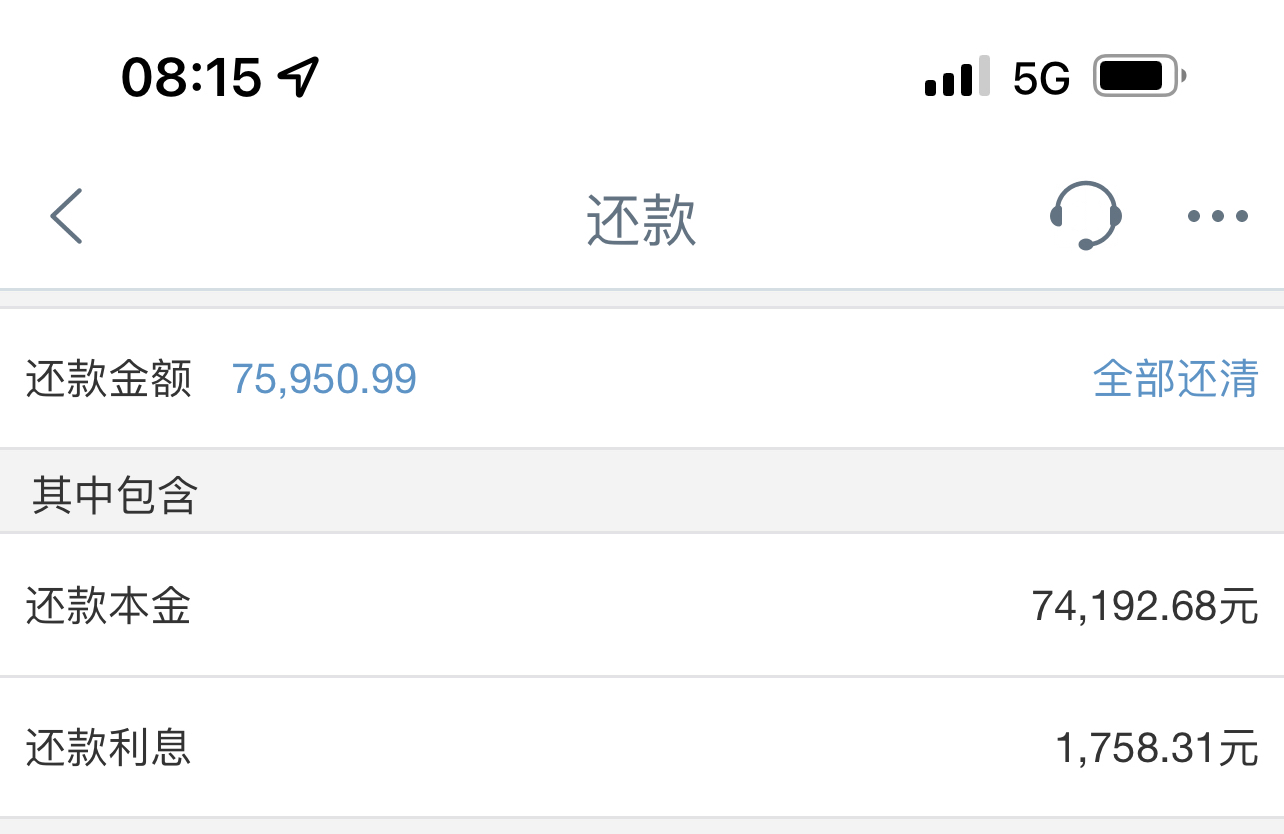This screenshot has height=834, width=1284.
Task: Tap the location arrow status icon
Action: 298,77
